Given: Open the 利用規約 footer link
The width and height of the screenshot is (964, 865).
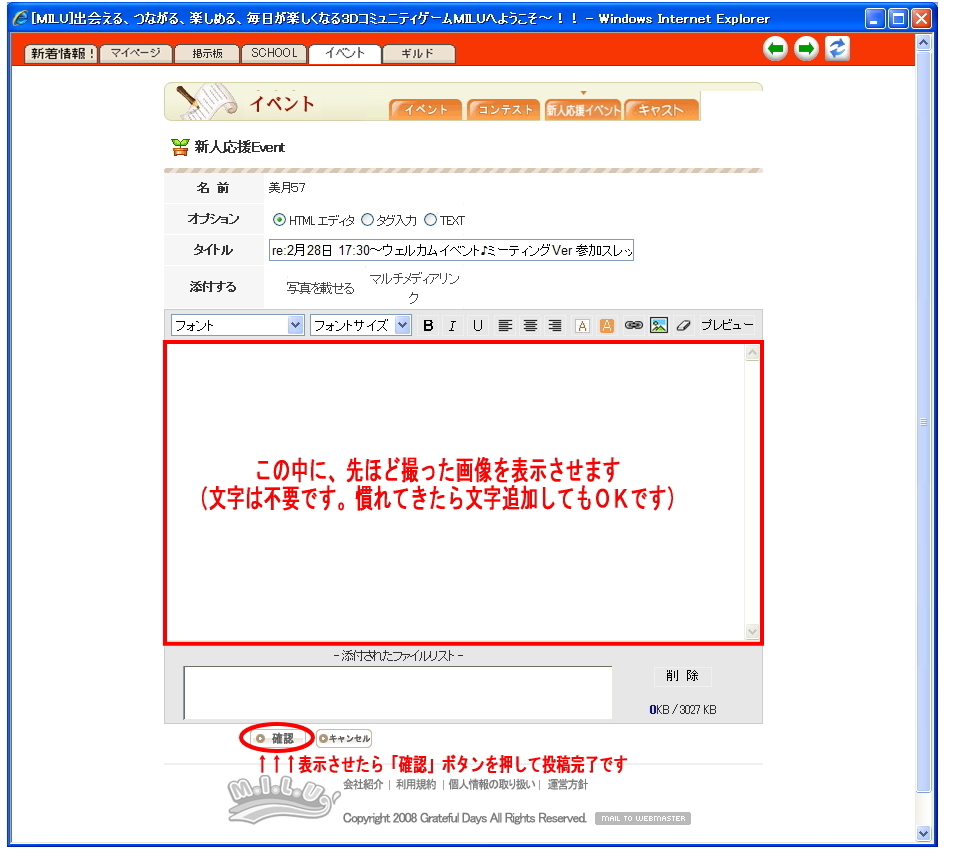Looking at the screenshot, I should (416, 784).
